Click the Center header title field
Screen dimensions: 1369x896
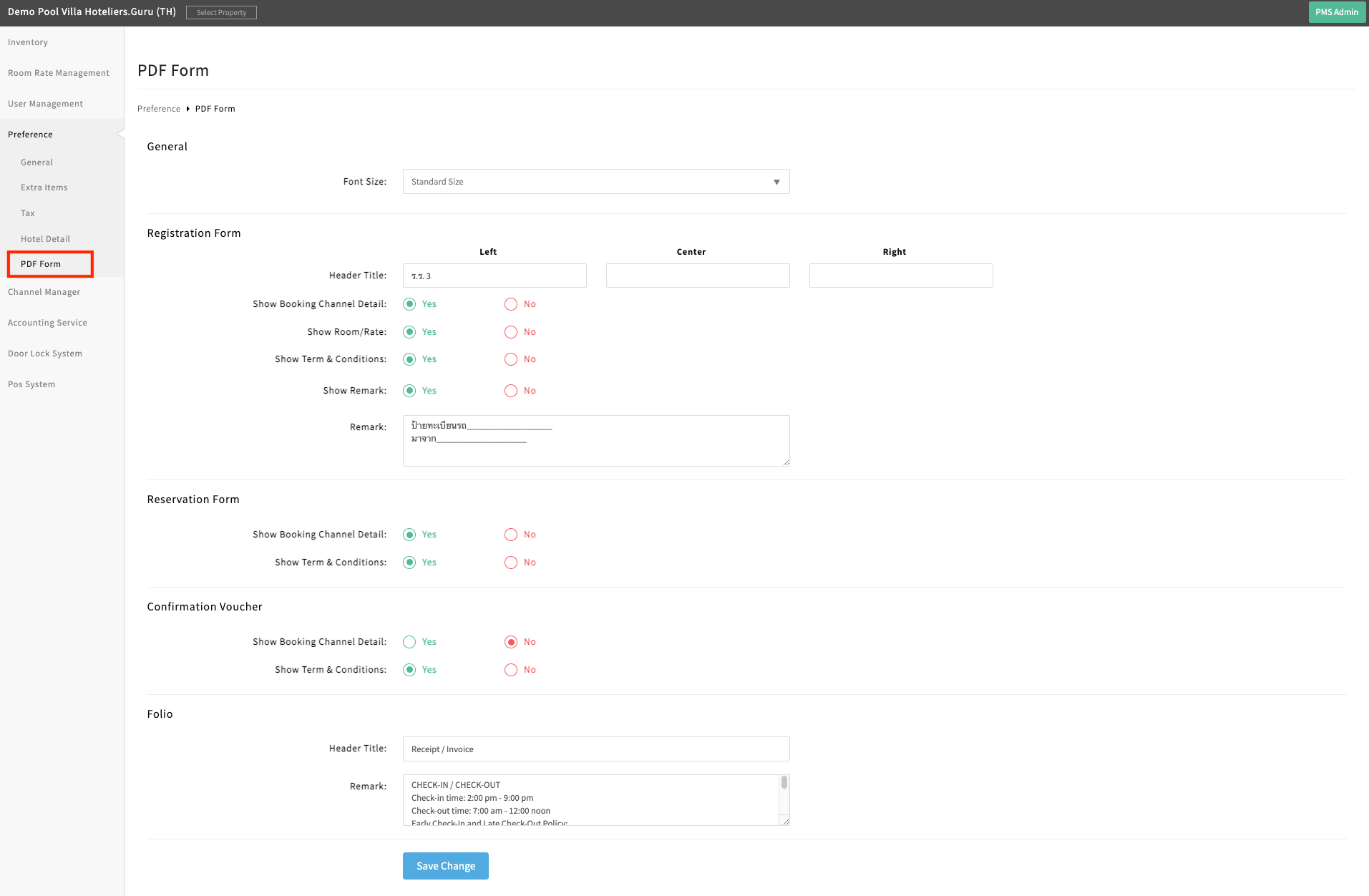pyautogui.click(x=697, y=276)
